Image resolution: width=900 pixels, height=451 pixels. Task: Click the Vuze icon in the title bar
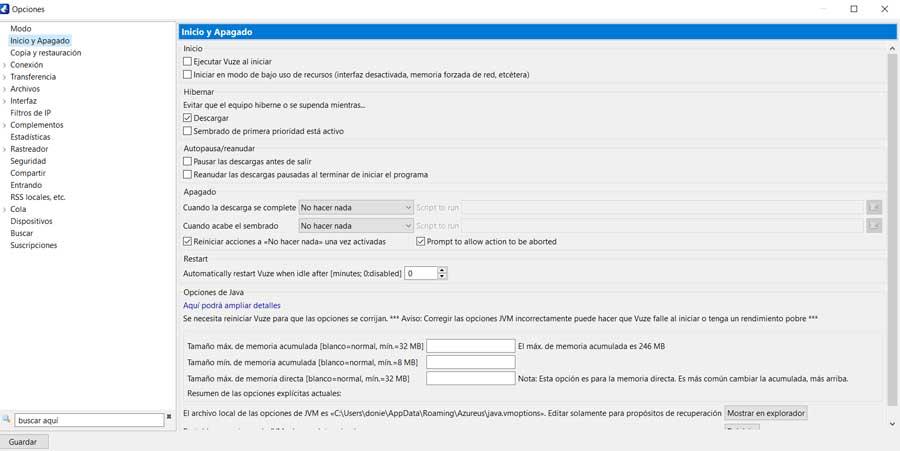[5, 9]
